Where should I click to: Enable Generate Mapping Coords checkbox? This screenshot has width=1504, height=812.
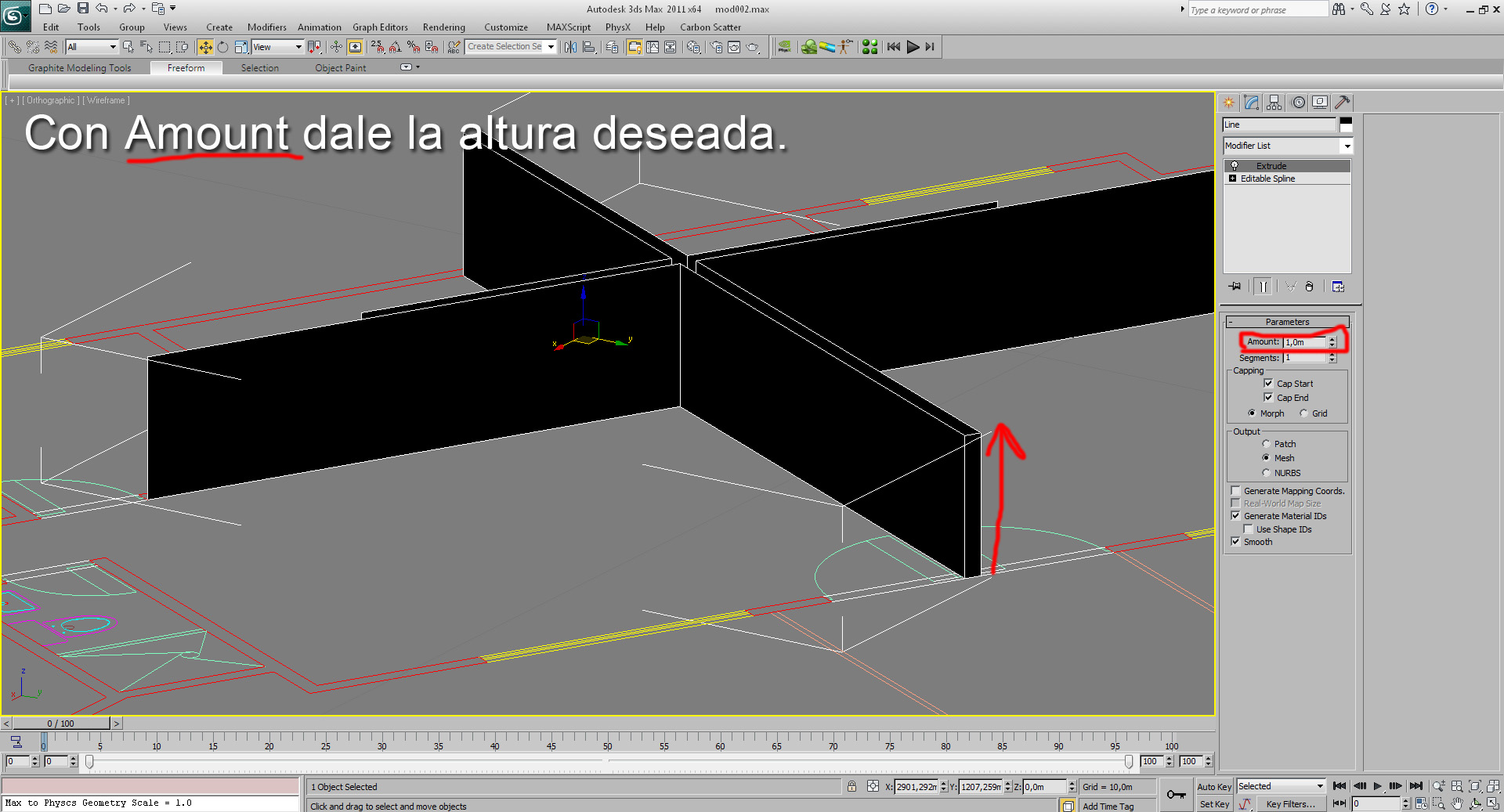[1235, 491]
